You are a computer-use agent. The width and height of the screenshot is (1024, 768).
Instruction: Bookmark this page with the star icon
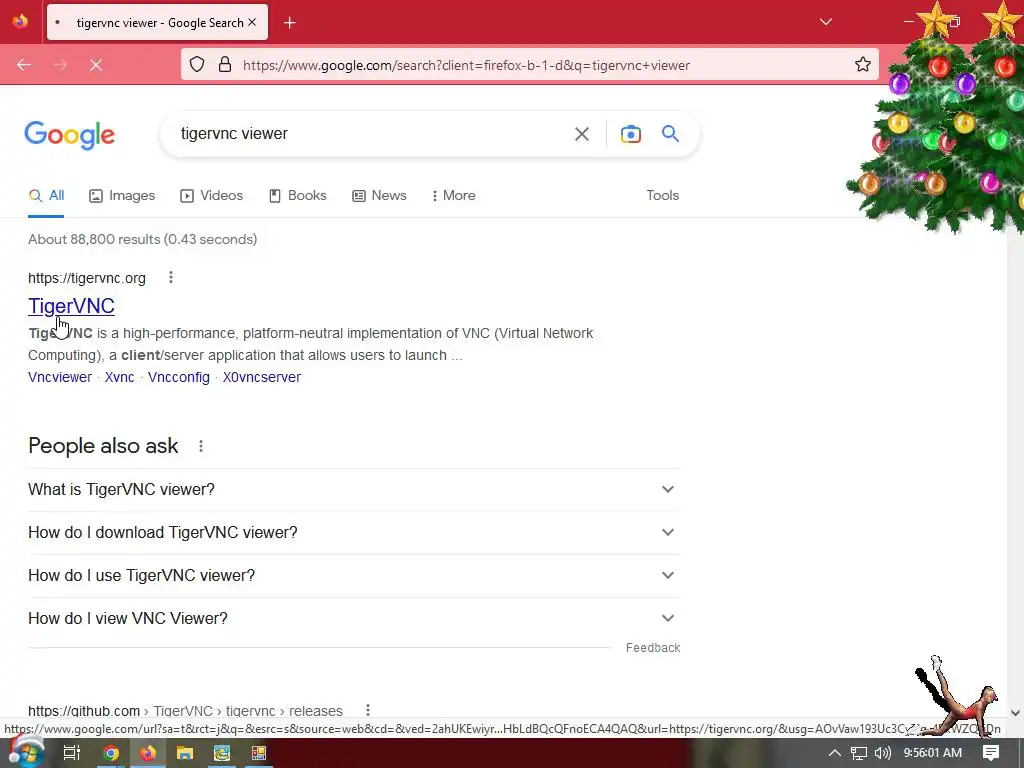click(863, 64)
